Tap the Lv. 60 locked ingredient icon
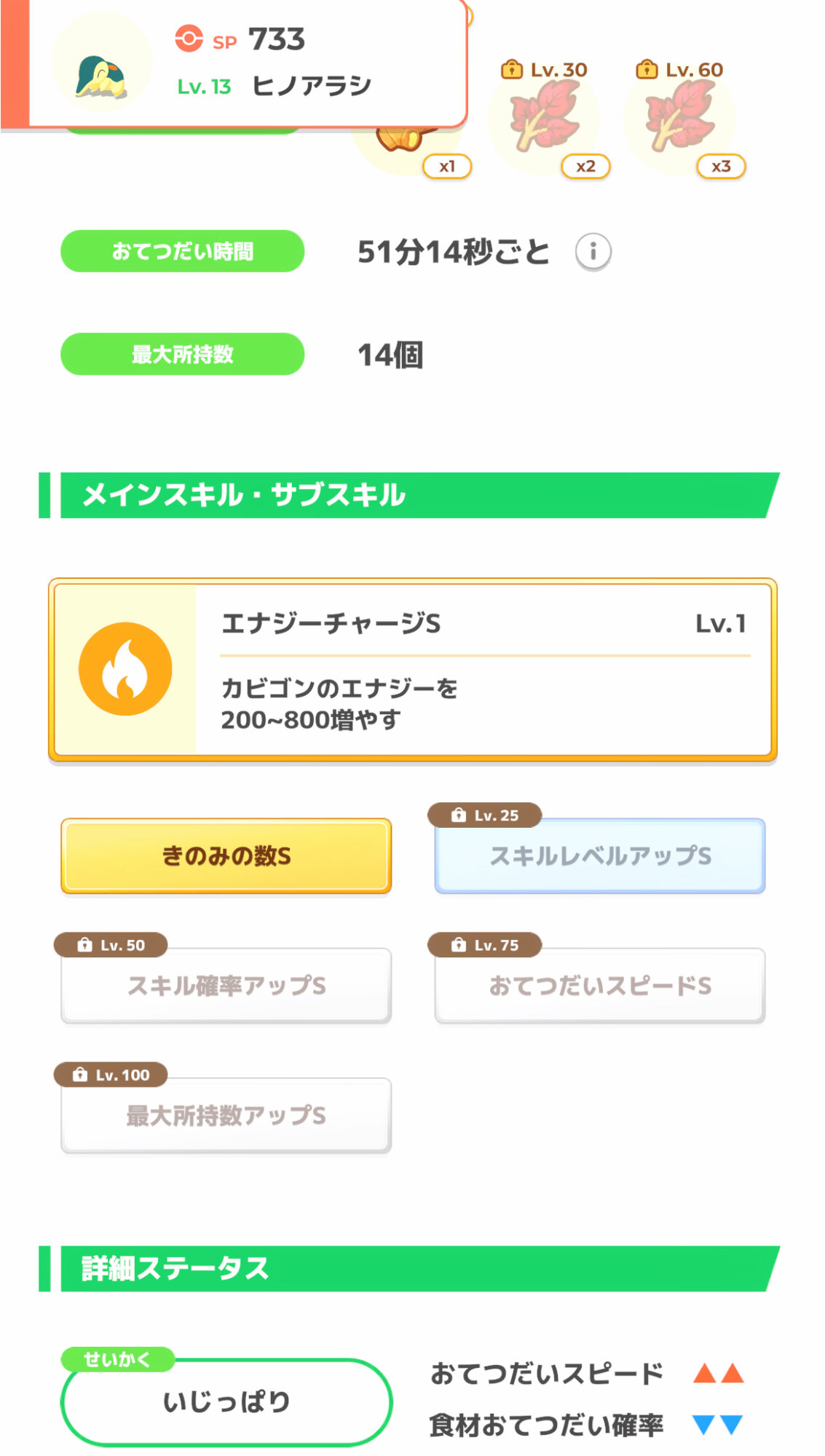825x1456 pixels. (x=680, y=116)
